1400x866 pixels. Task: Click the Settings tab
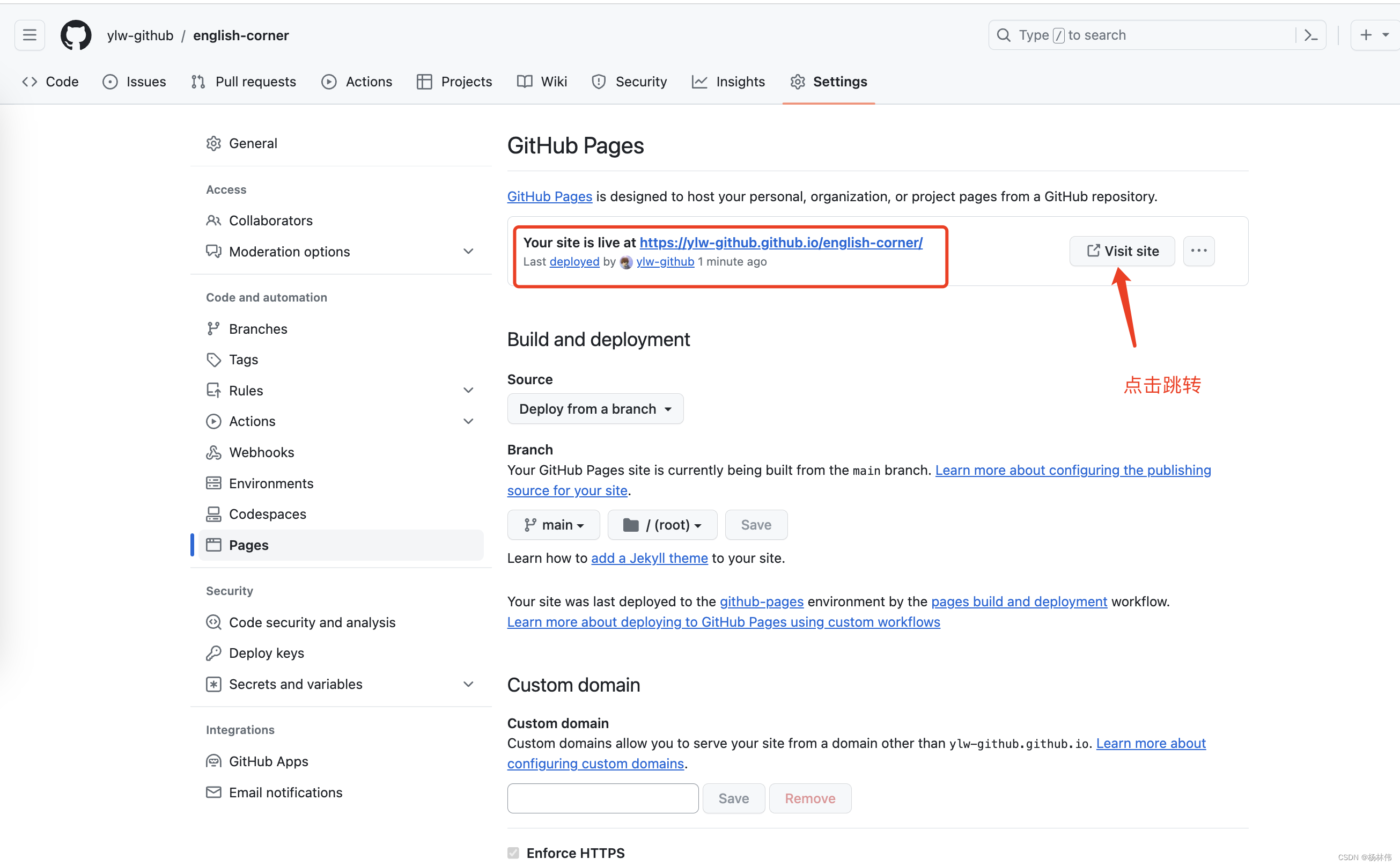tap(840, 81)
